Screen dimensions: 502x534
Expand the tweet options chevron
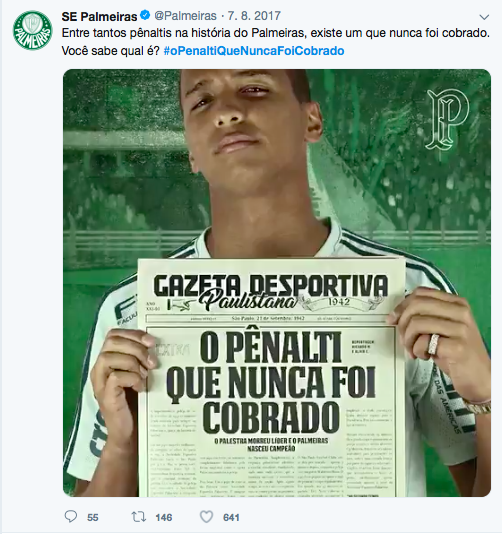(x=484, y=17)
